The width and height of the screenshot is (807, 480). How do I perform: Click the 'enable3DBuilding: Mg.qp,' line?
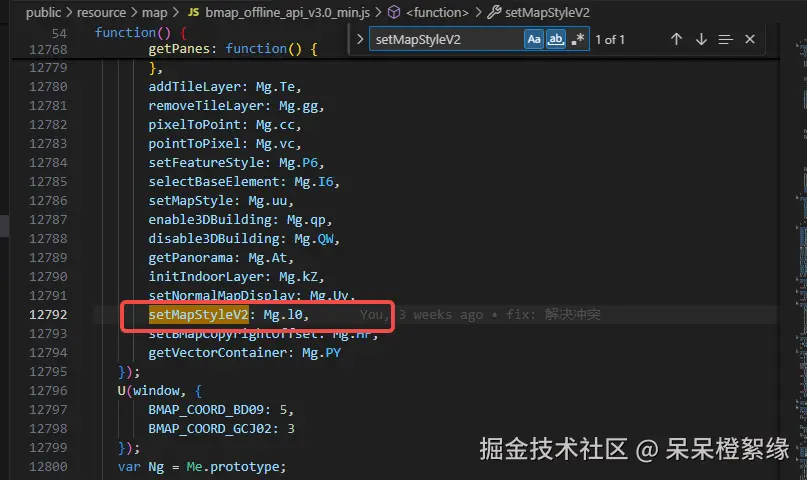[x=240, y=220]
